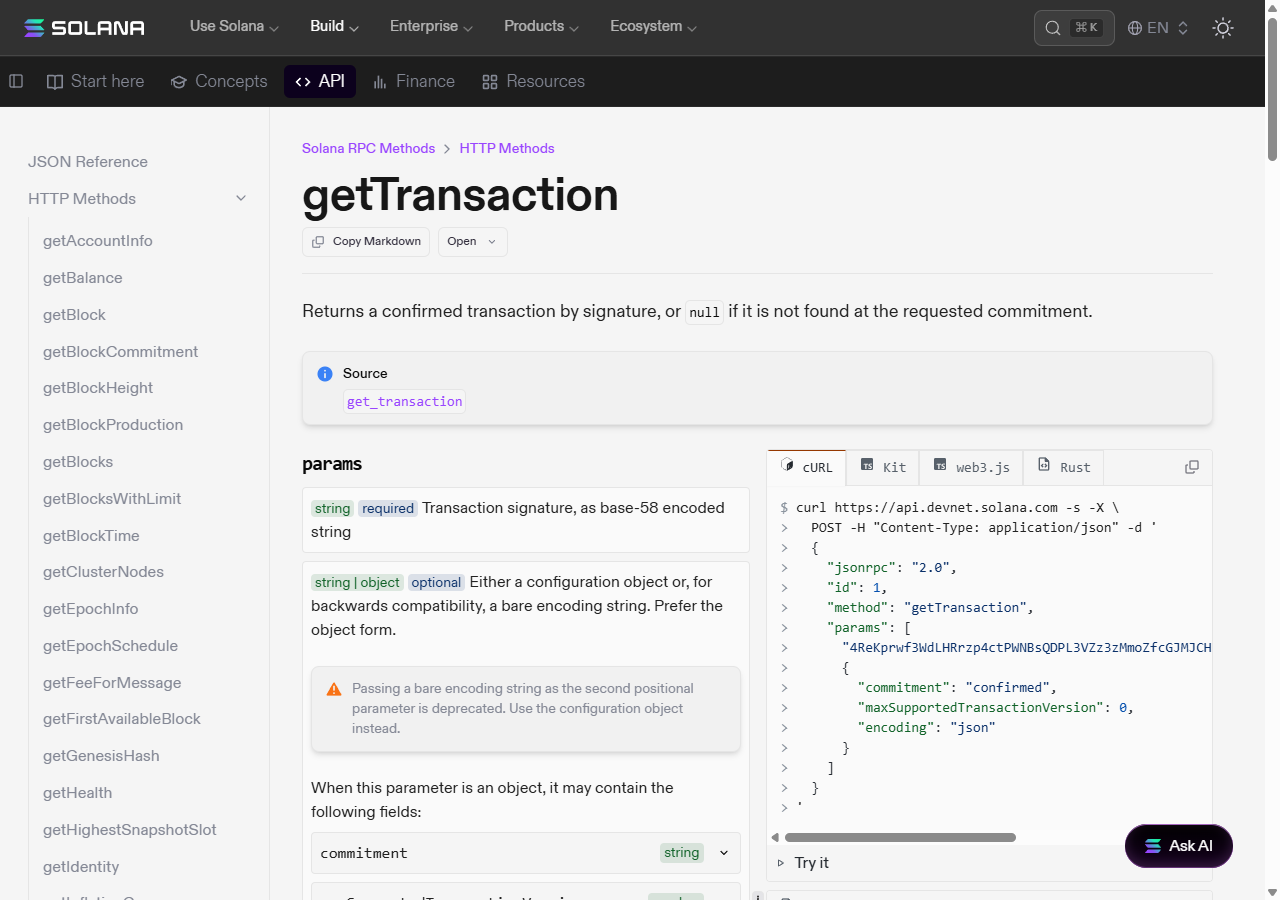Open the get_transaction source link
Screen dimensions: 1280x900
405,401
